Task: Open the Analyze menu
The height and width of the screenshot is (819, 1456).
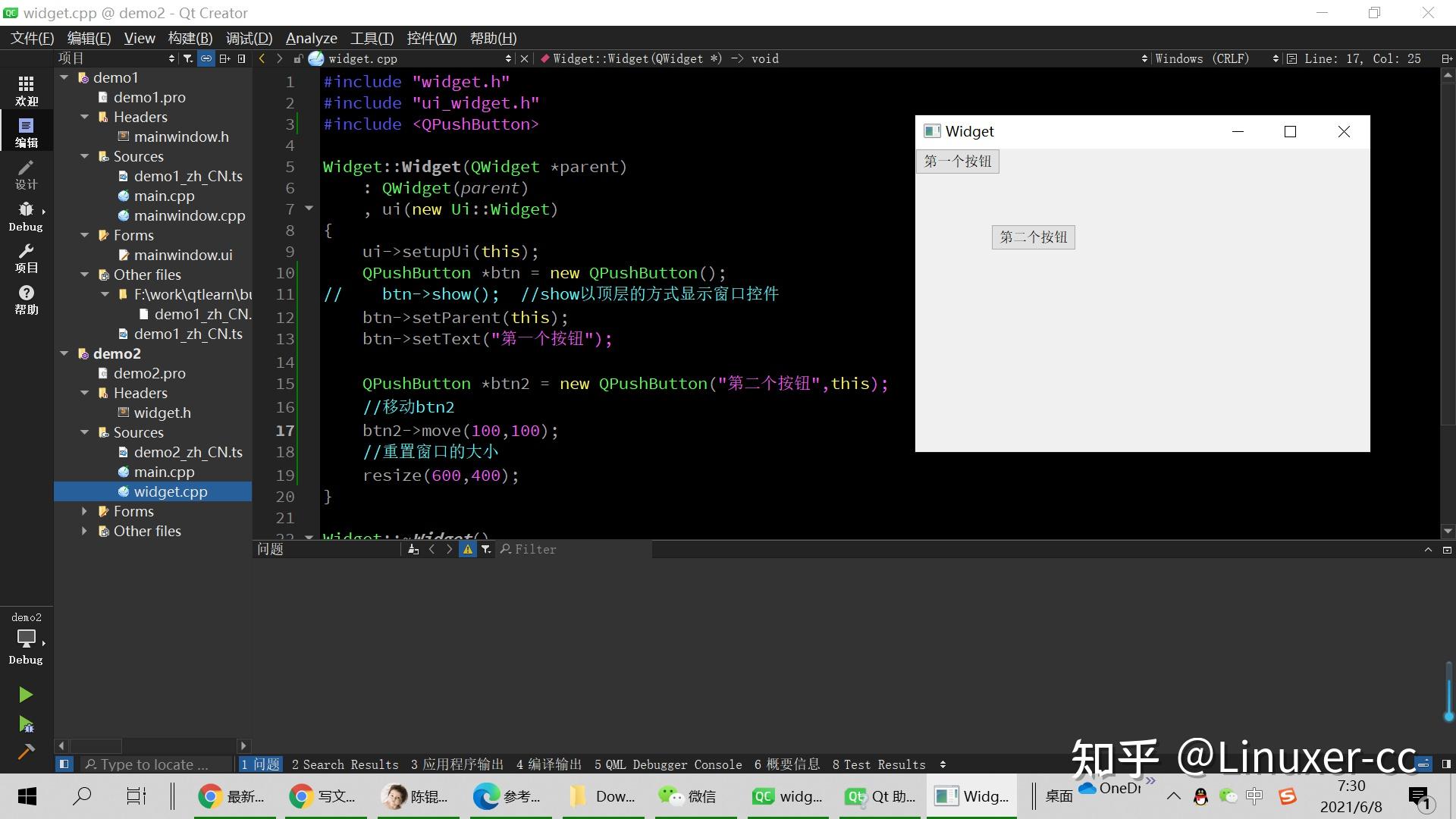Action: pyautogui.click(x=311, y=38)
